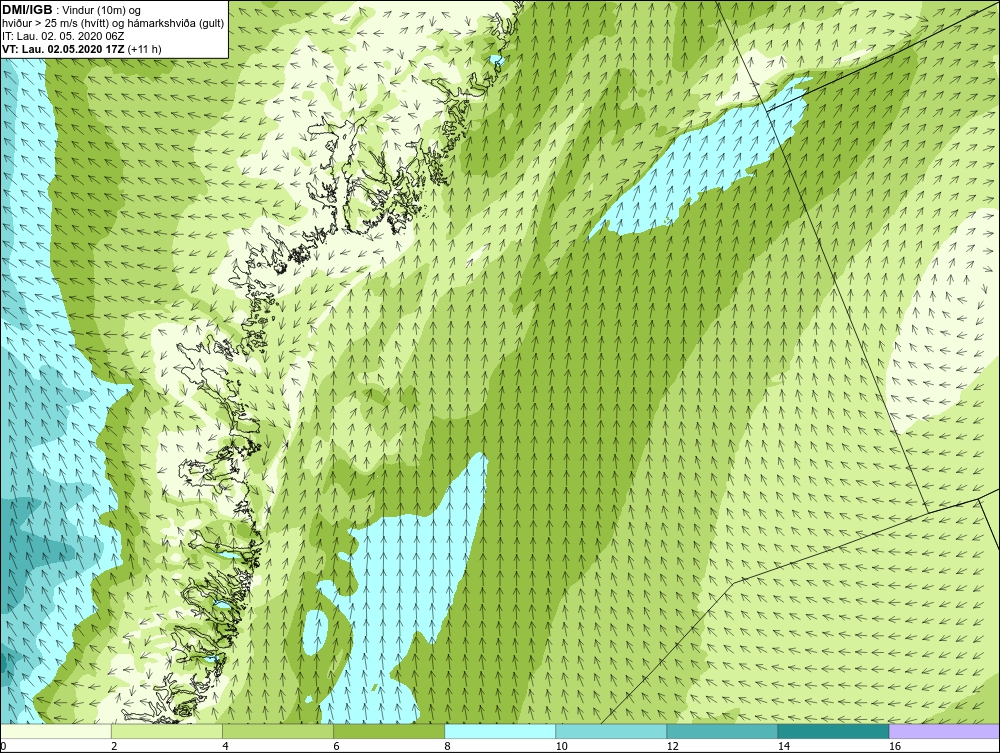Click the 6–8 m/s dark green legend swatch
This screenshot has height=753, width=1000.
pyautogui.click(x=389, y=731)
